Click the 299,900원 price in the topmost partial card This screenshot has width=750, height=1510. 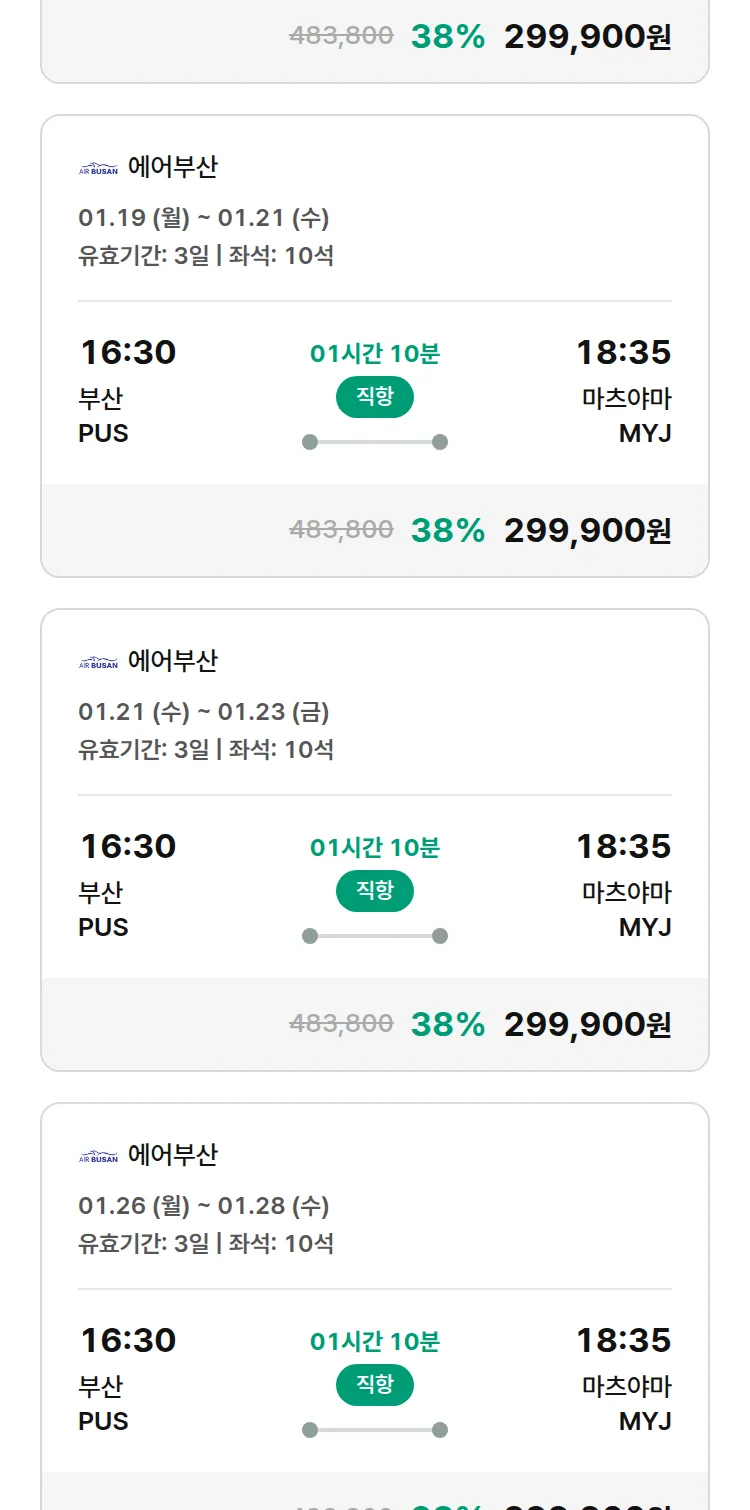[x=587, y=37]
